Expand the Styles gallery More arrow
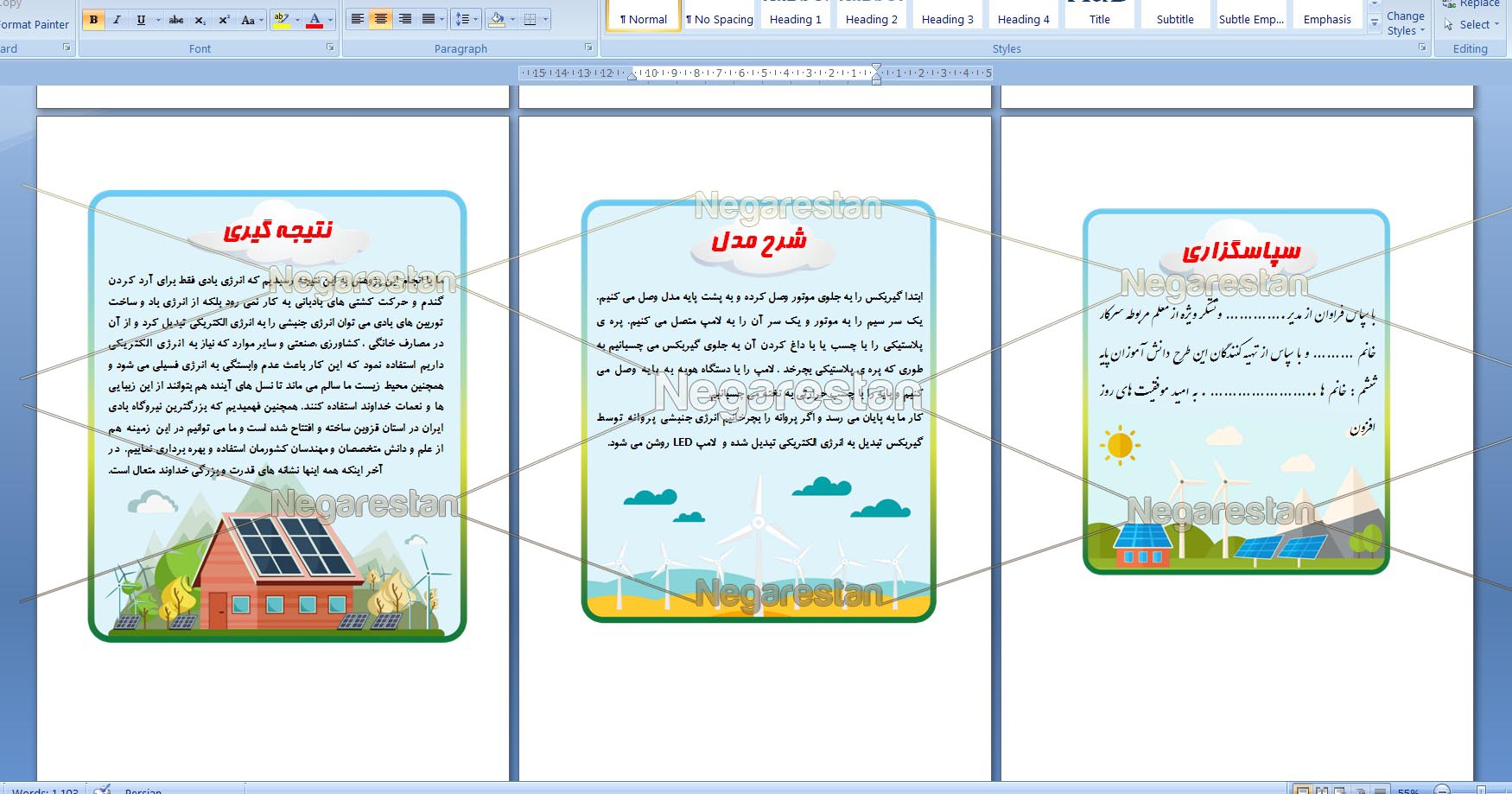This screenshot has width=1512, height=794. [1374, 24]
